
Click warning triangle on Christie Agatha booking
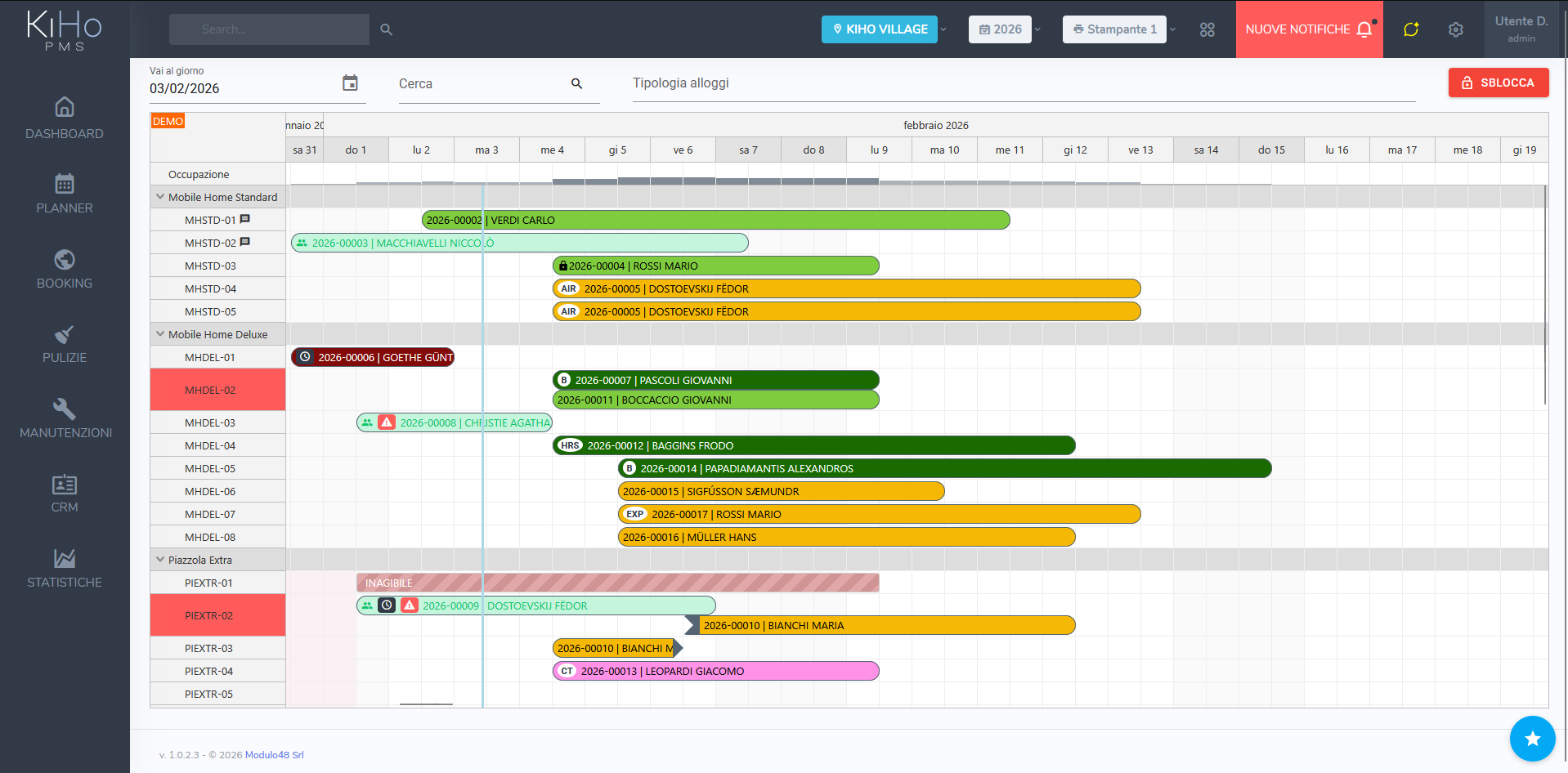[387, 422]
